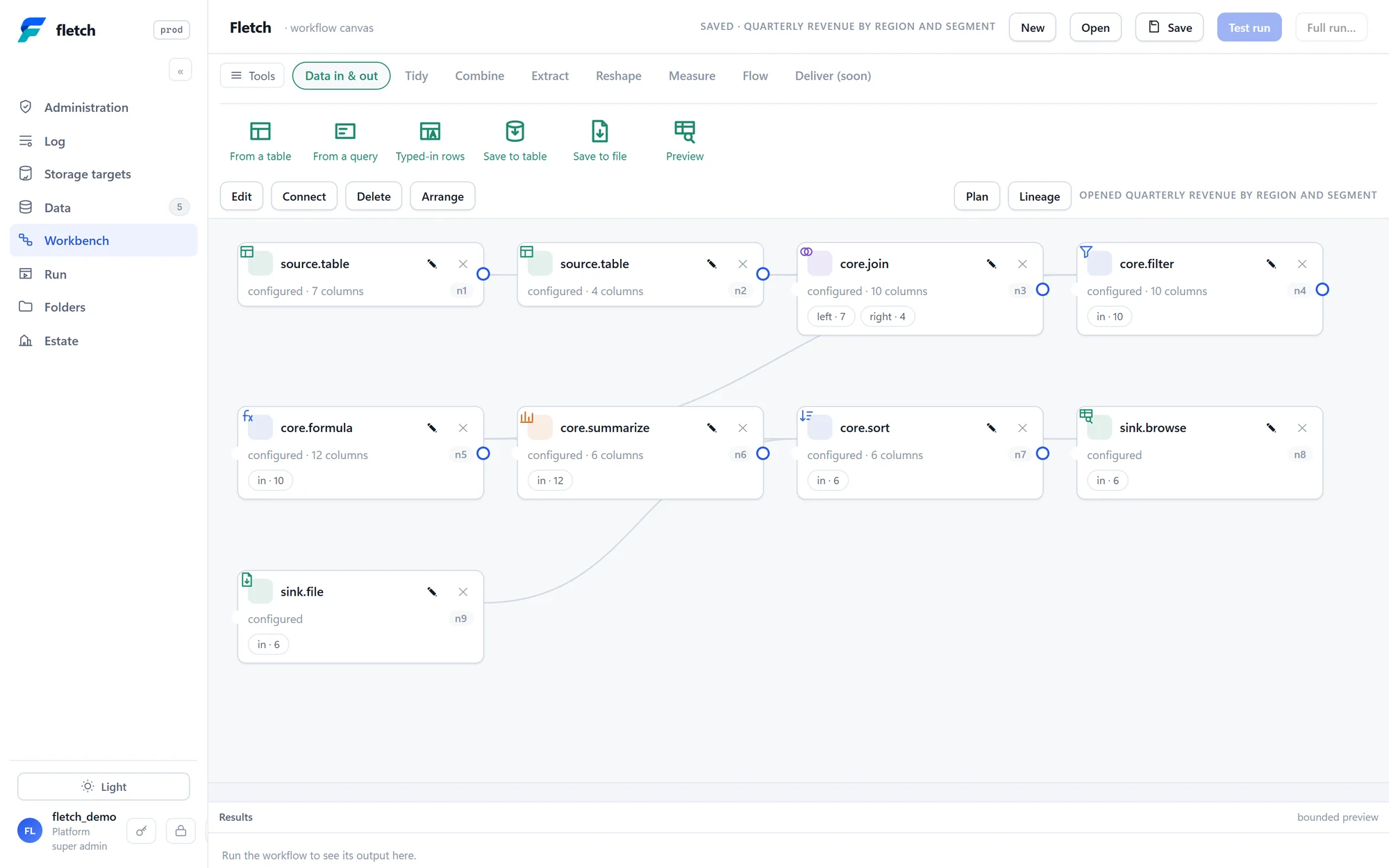
Task: Click the 'right · 4' chip on core.join
Action: tap(888, 317)
